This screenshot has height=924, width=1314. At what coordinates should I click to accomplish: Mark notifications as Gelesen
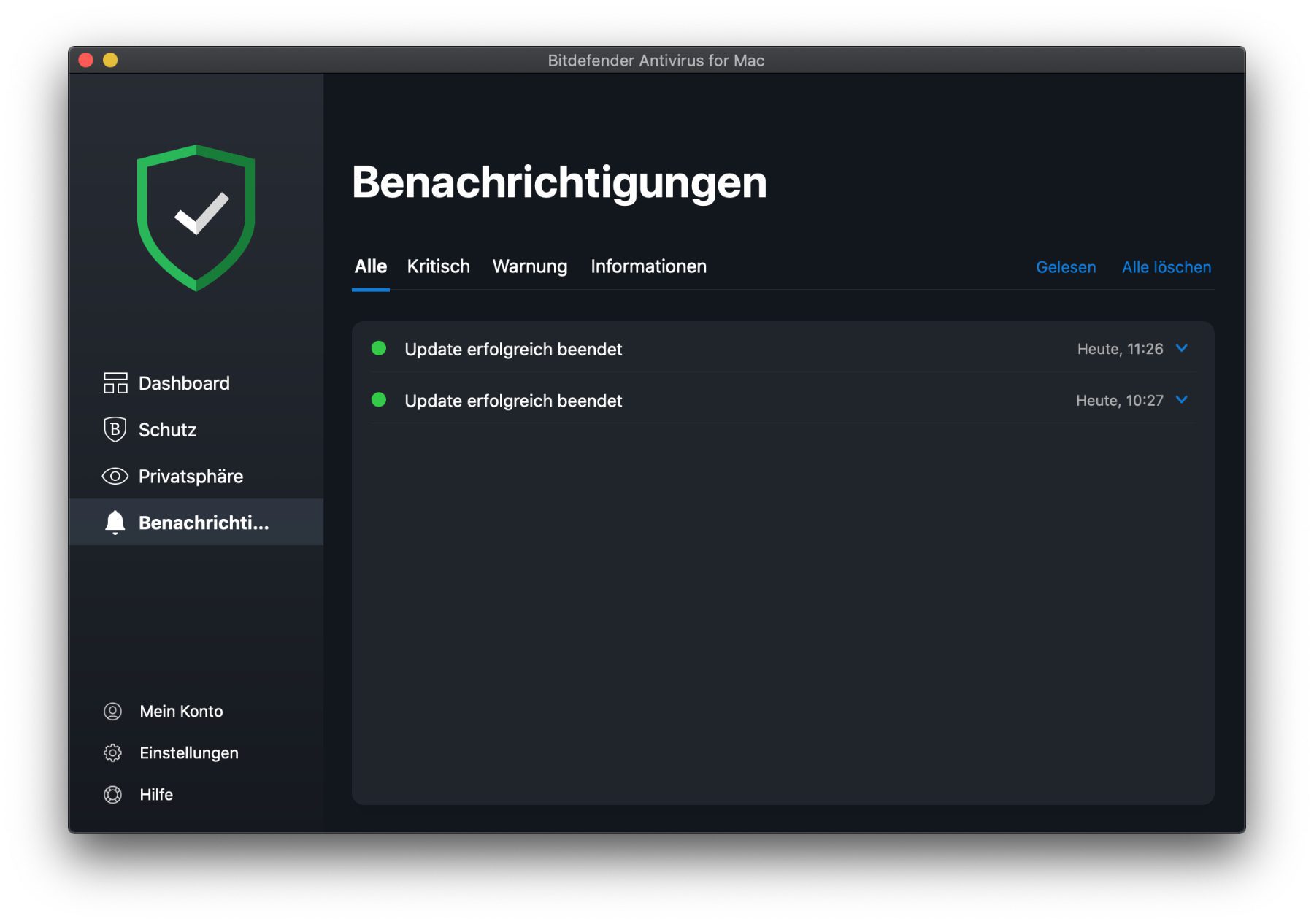(x=1065, y=268)
